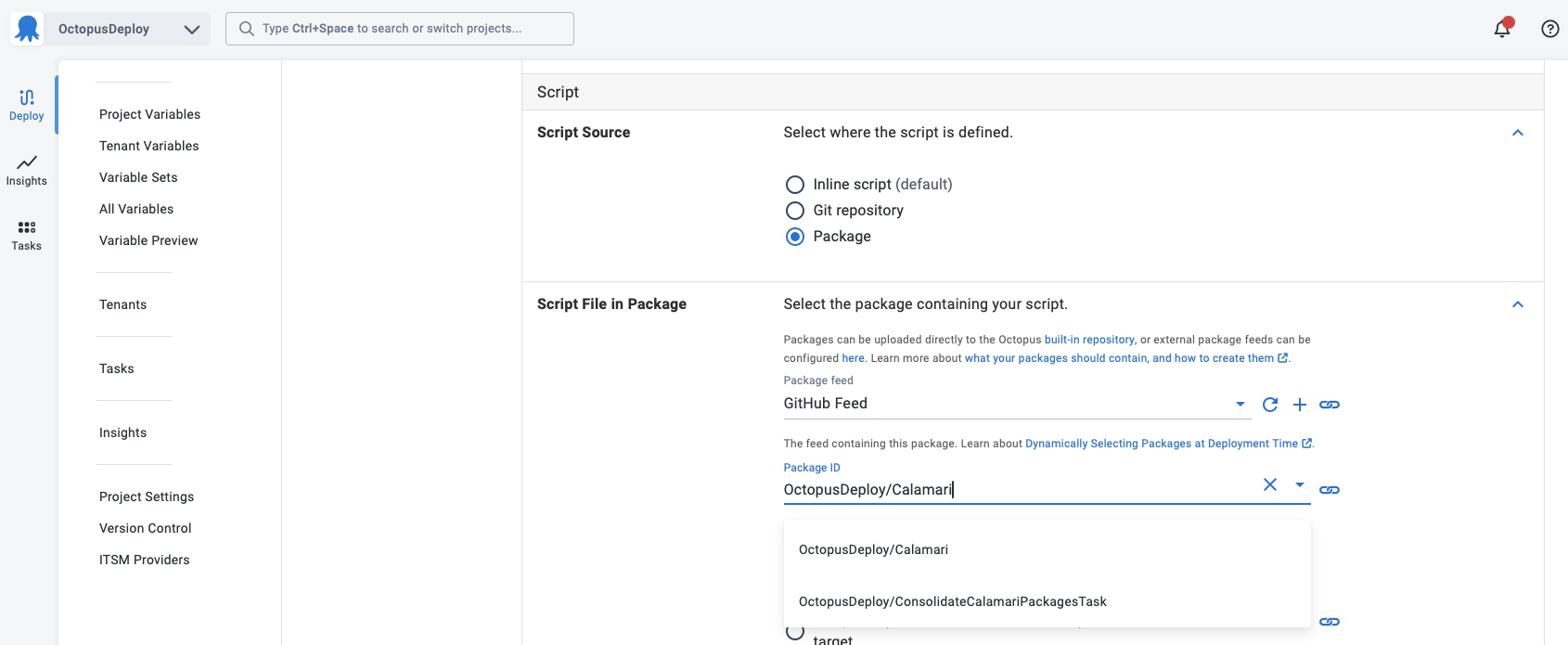Go to Deploy in left sidebar
This screenshot has width=1568, height=645.
pos(27,105)
